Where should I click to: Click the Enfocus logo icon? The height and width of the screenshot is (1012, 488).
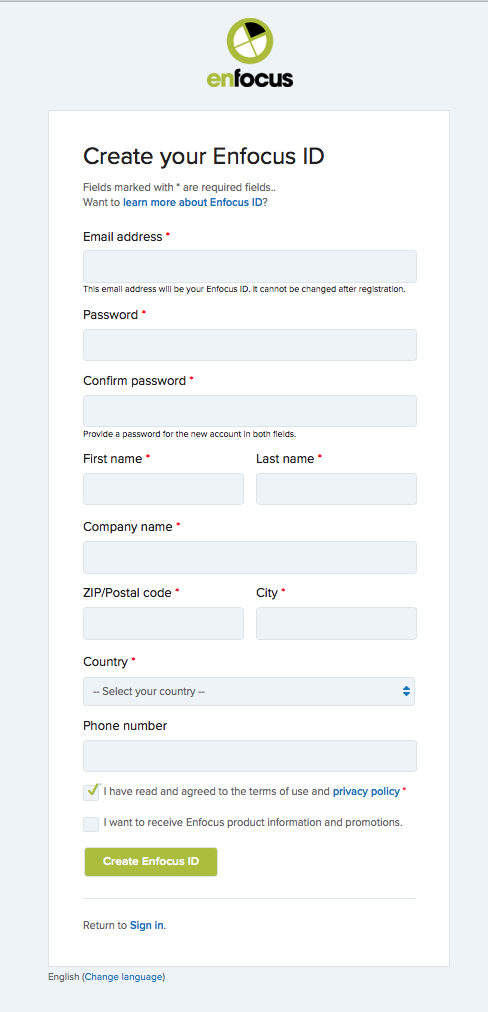pos(250,41)
